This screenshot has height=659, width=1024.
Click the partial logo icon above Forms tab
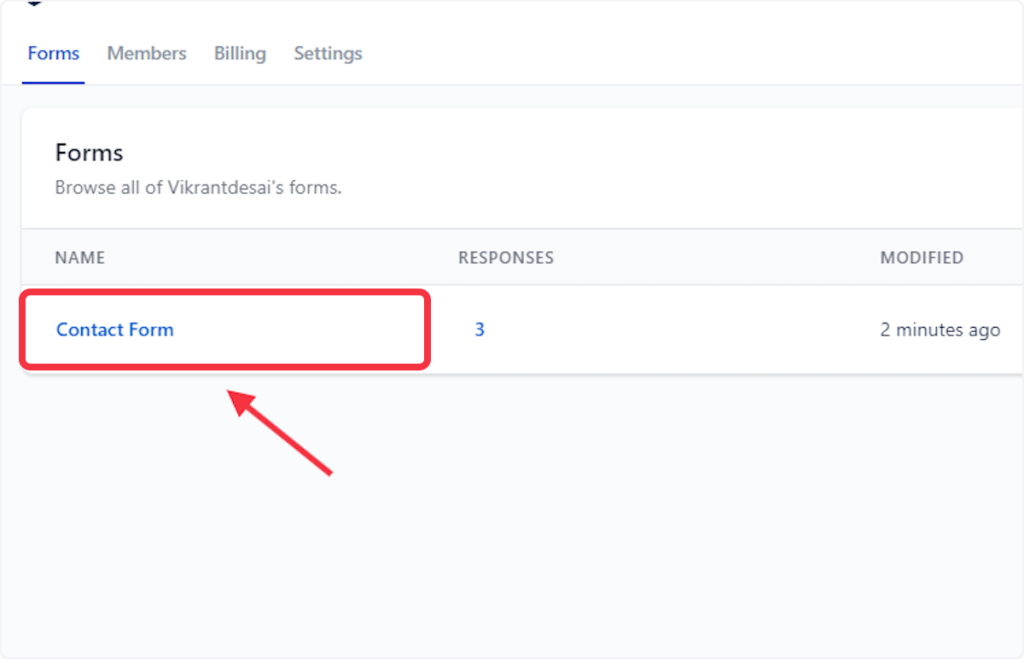point(35,4)
